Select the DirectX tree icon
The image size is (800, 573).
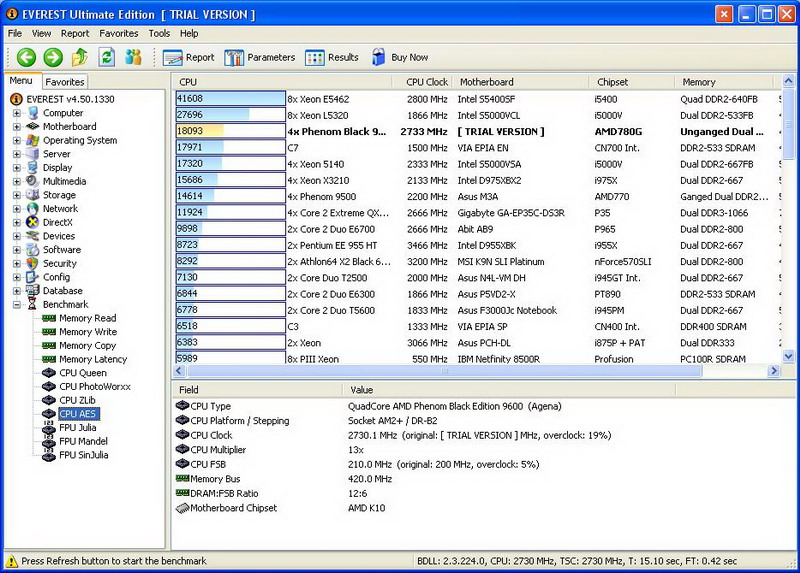(33, 222)
